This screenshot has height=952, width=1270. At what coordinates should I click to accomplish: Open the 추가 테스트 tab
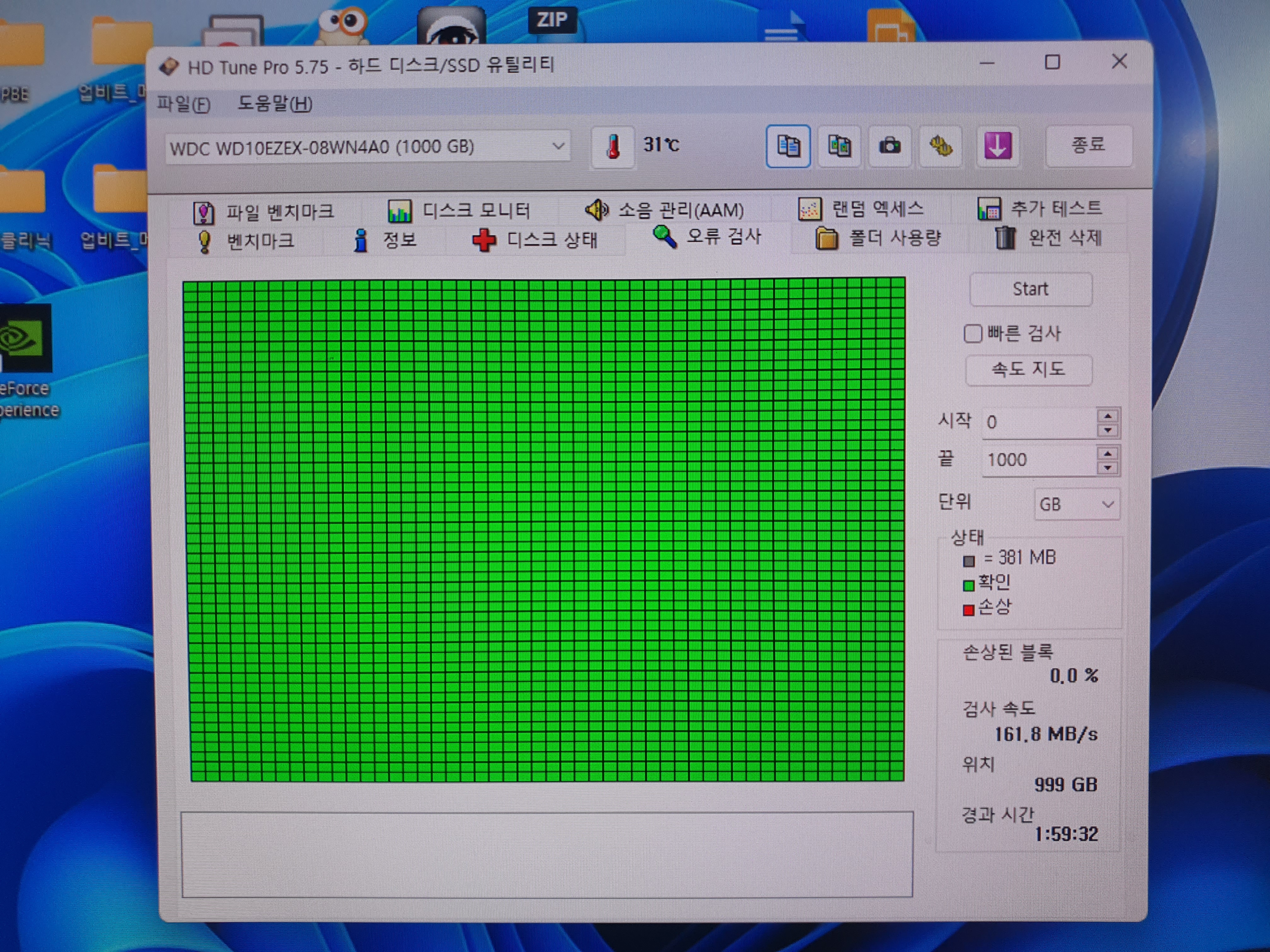(1040, 208)
